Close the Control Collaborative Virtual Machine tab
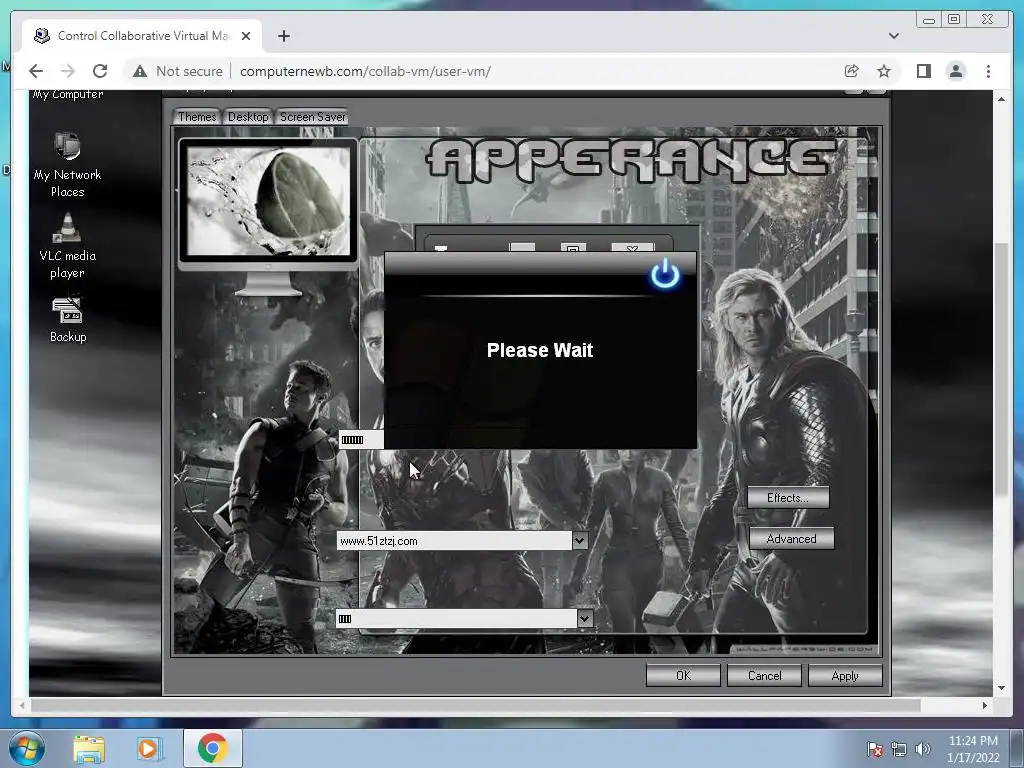The width and height of the screenshot is (1024, 768). [x=246, y=36]
